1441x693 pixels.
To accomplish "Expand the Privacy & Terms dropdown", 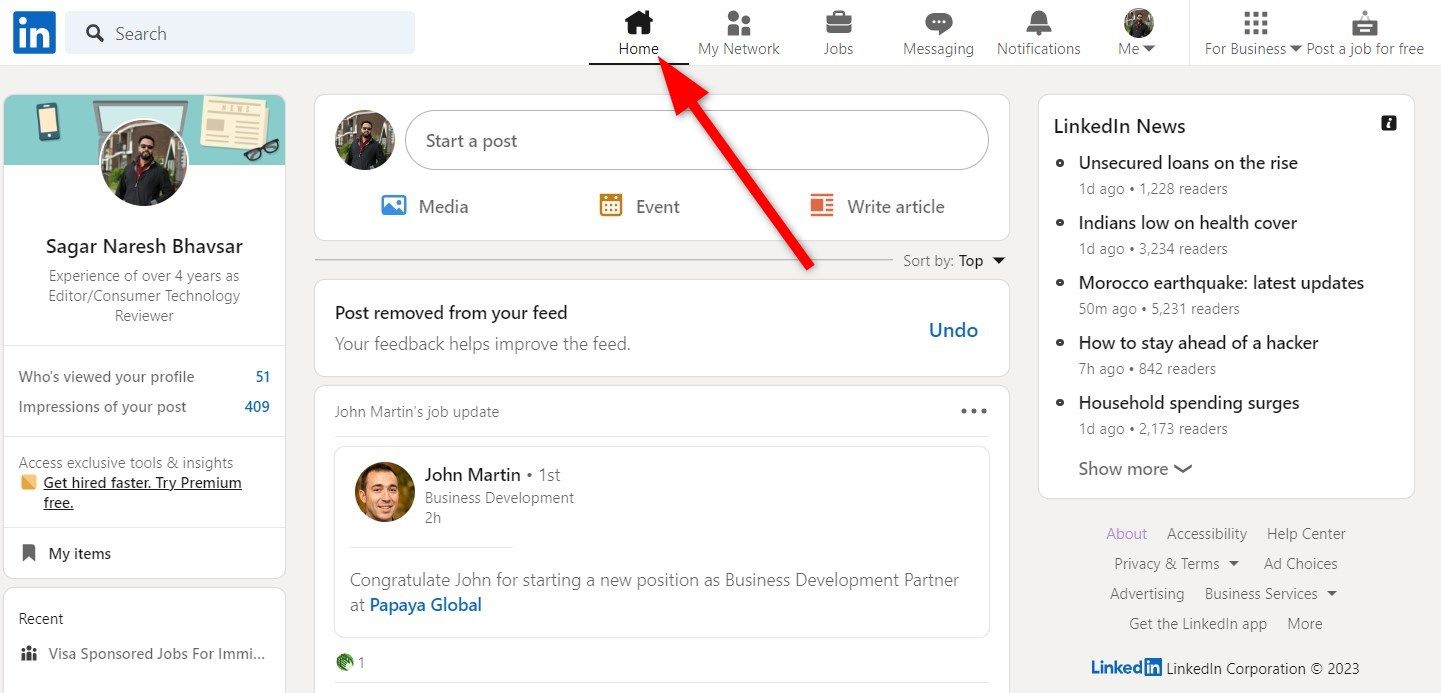I will click(1177, 564).
